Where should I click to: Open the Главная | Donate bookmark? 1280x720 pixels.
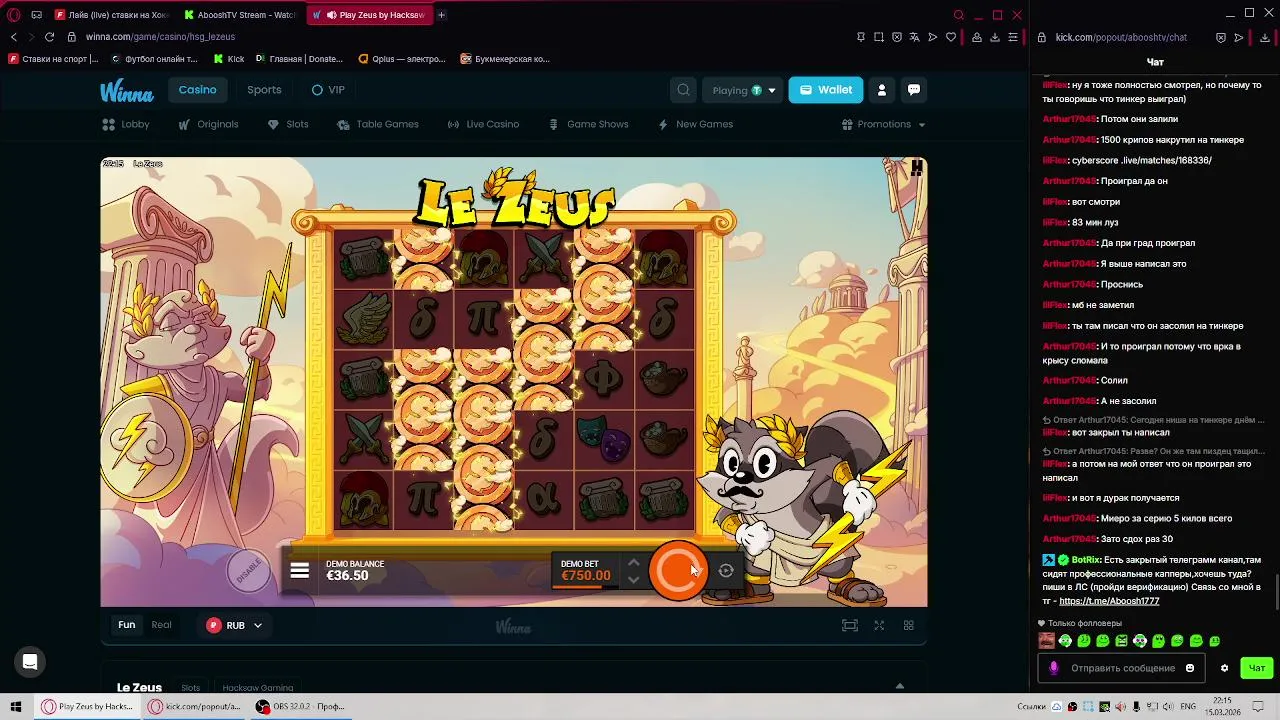[x=299, y=59]
